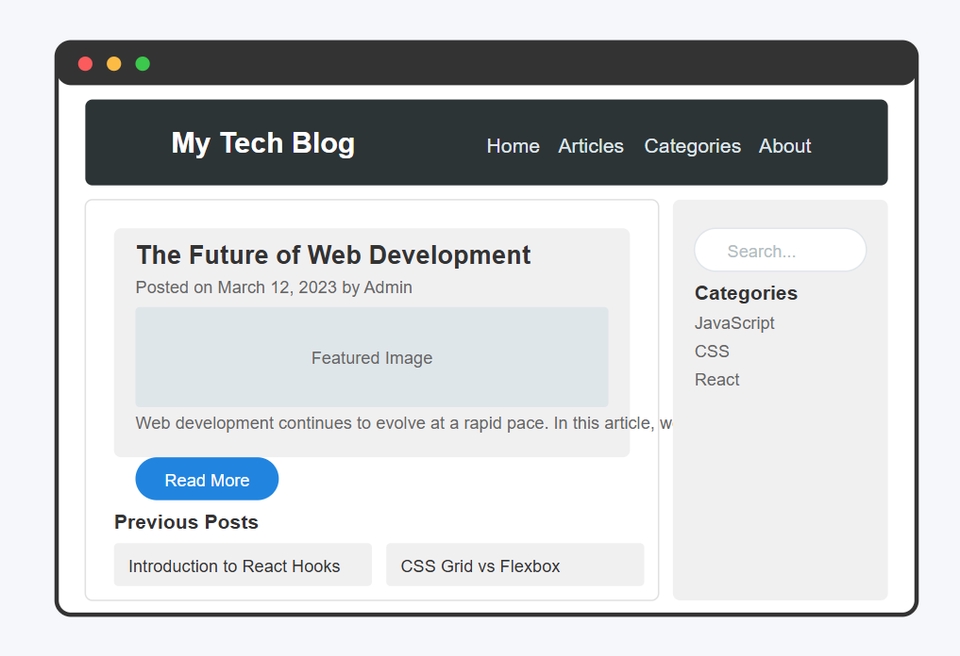This screenshot has width=960, height=656.
Task: Focus the Search input field
Action: click(780, 250)
